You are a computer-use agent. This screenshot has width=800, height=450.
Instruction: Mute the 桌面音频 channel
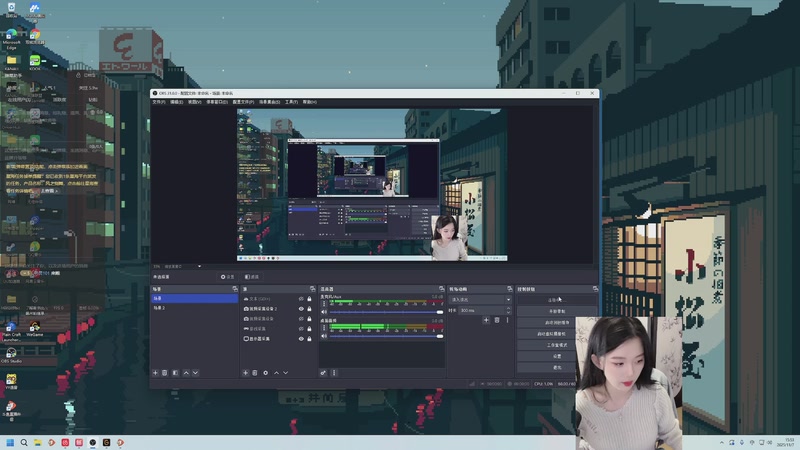coord(323,336)
